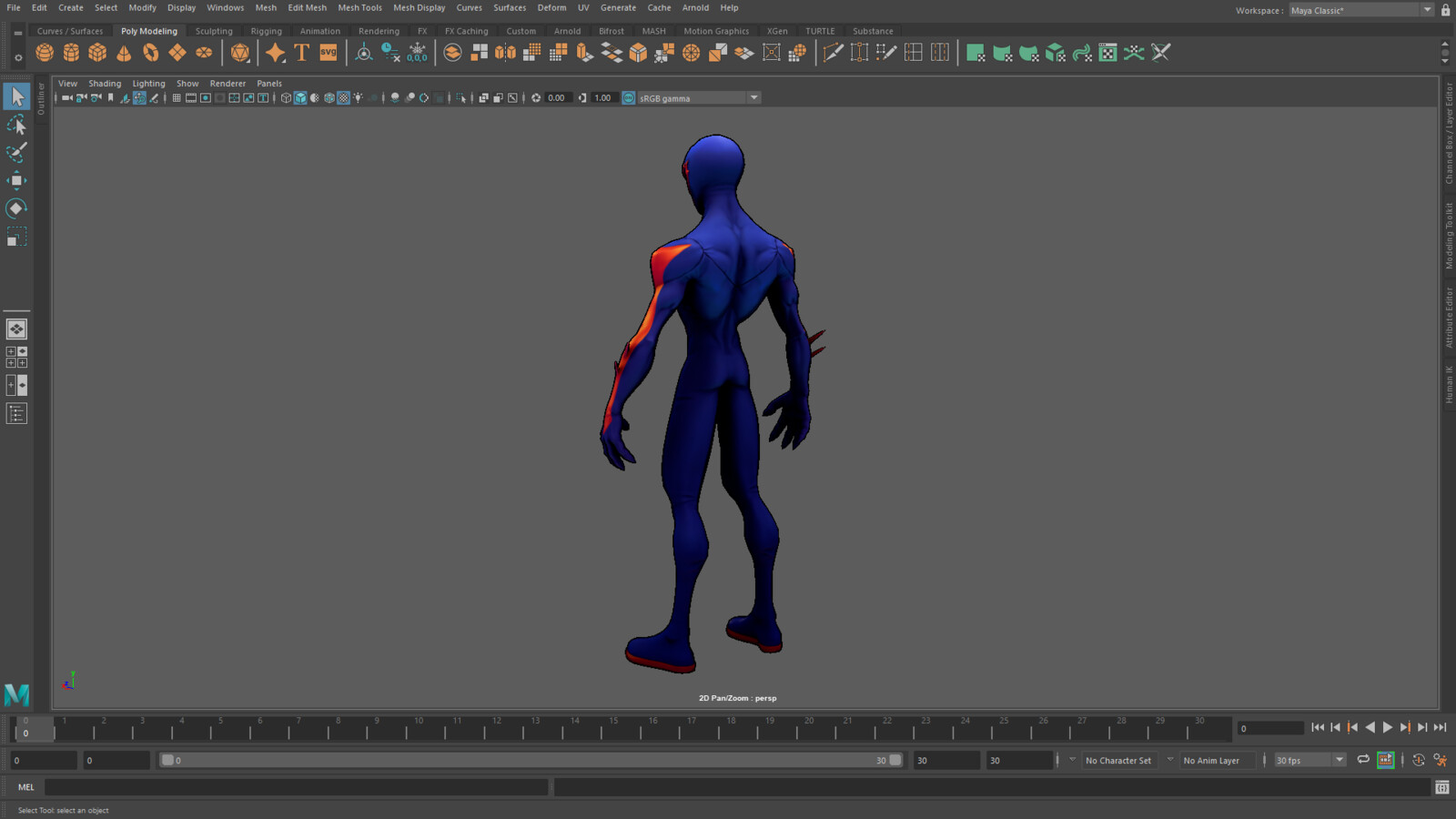Activate the Move tool
This screenshot has width=1456, height=819.
coord(16,180)
